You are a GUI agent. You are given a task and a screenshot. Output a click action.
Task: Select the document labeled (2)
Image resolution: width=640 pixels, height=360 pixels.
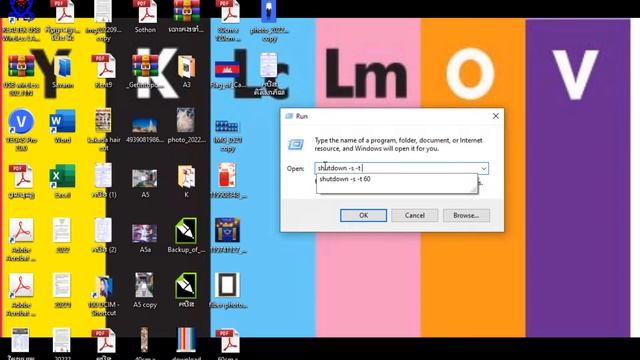click(x=104, y=236)
